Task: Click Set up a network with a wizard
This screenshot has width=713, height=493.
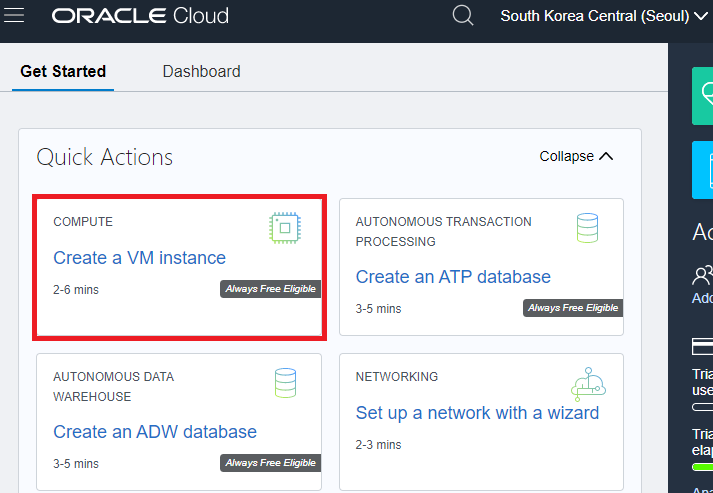Action: tap(477, 413)
